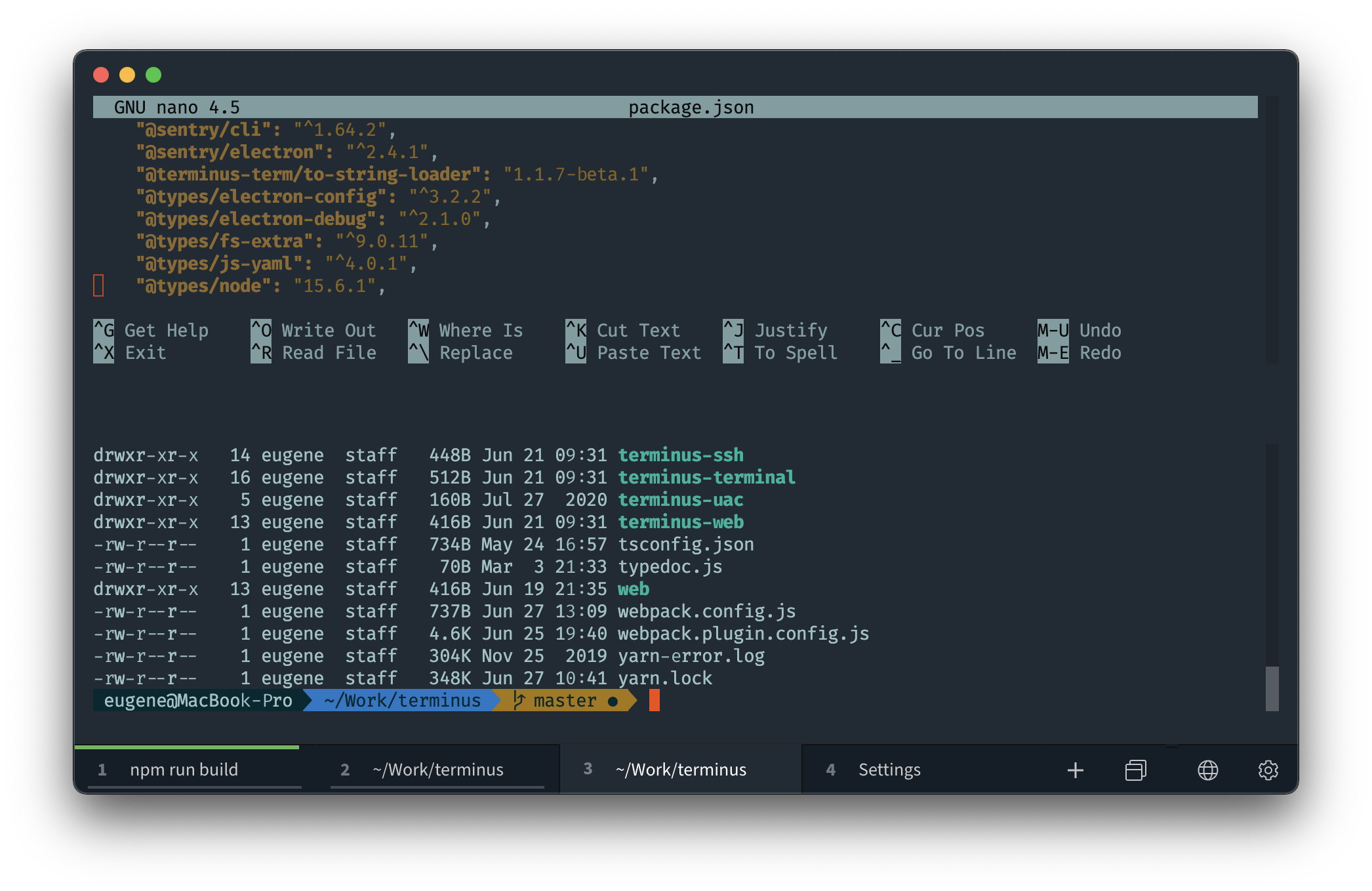The width and height of the screenshot is (1372, 891).
Task: Click the terminus-terminal directory name
Action: pyautogui.click(x=706, y=478)
